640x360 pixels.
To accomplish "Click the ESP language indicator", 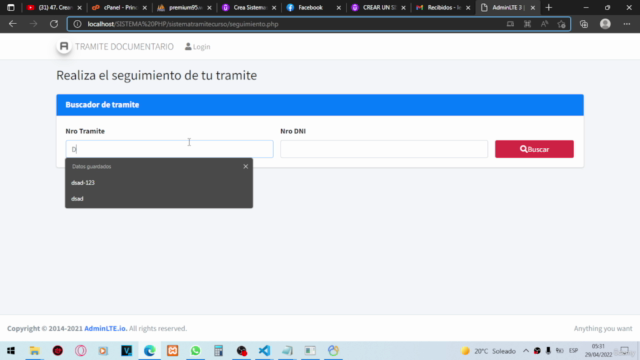I will [x=573, y=351].
